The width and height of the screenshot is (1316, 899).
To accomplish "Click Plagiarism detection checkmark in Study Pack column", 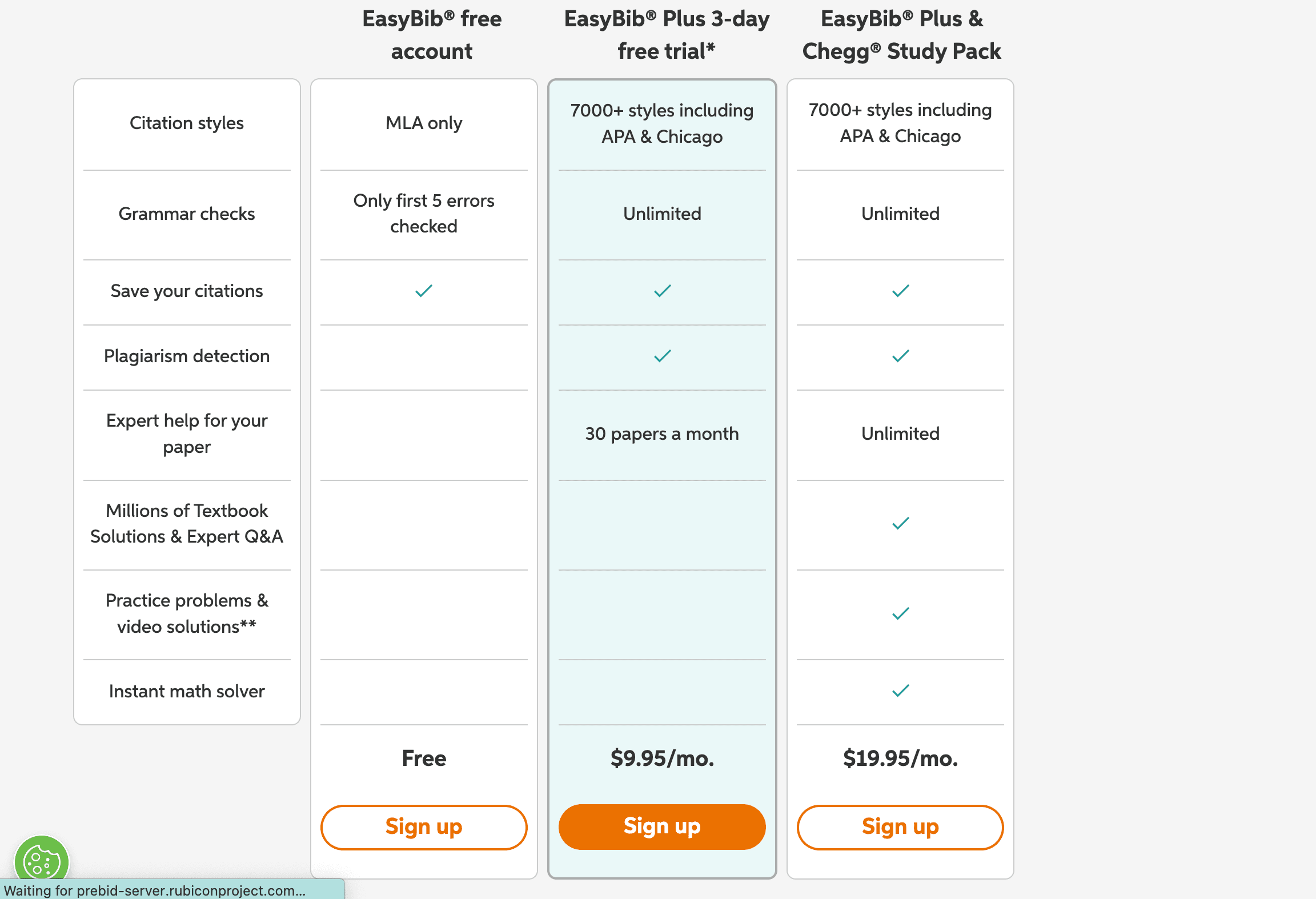I will pos(901,356).
